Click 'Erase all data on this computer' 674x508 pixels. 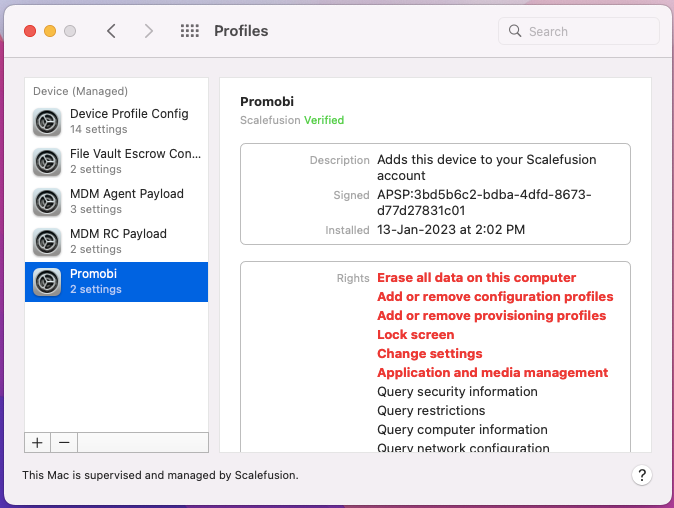pos(476,278)
